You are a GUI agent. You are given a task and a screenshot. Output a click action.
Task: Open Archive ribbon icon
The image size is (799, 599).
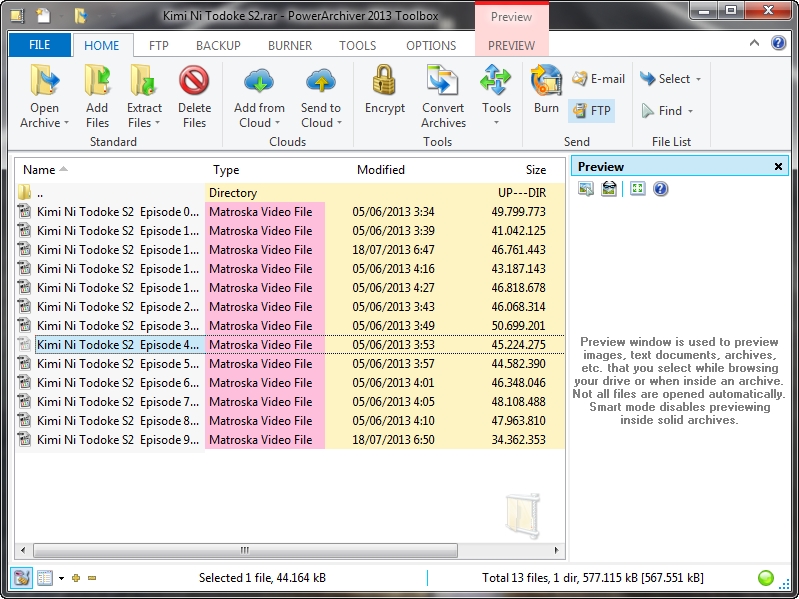(44, 81)
